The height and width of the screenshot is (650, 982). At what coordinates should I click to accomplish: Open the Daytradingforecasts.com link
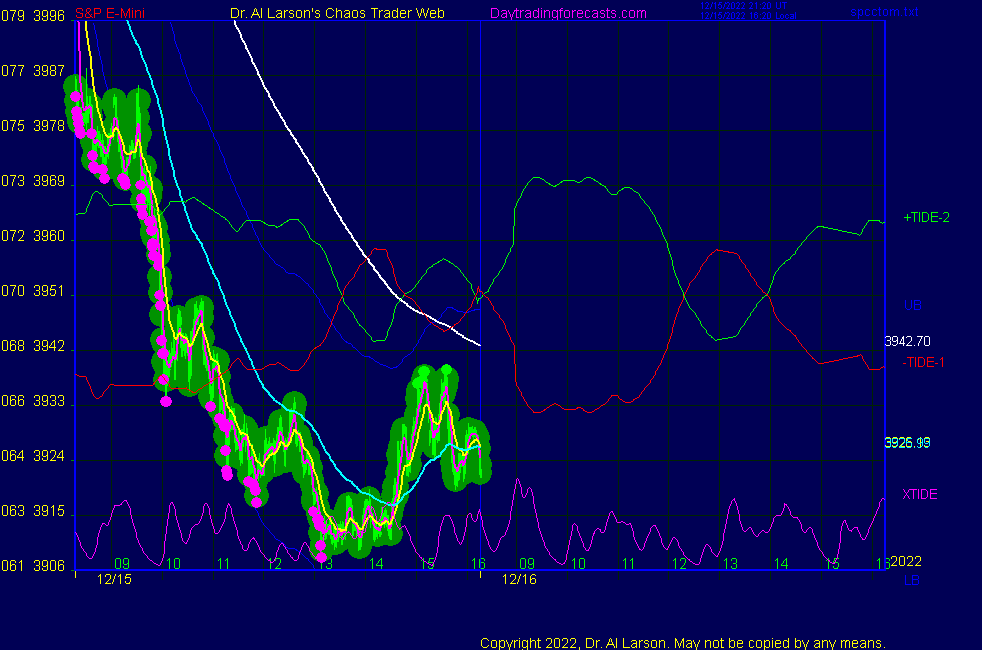[x=568, y=13]
